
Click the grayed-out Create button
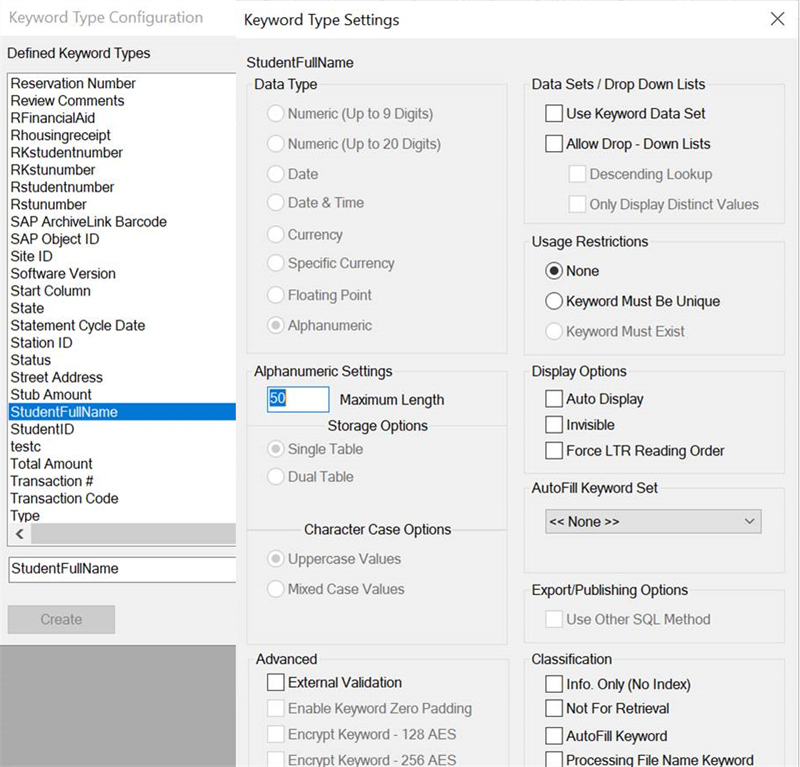[x=61, y=620]
